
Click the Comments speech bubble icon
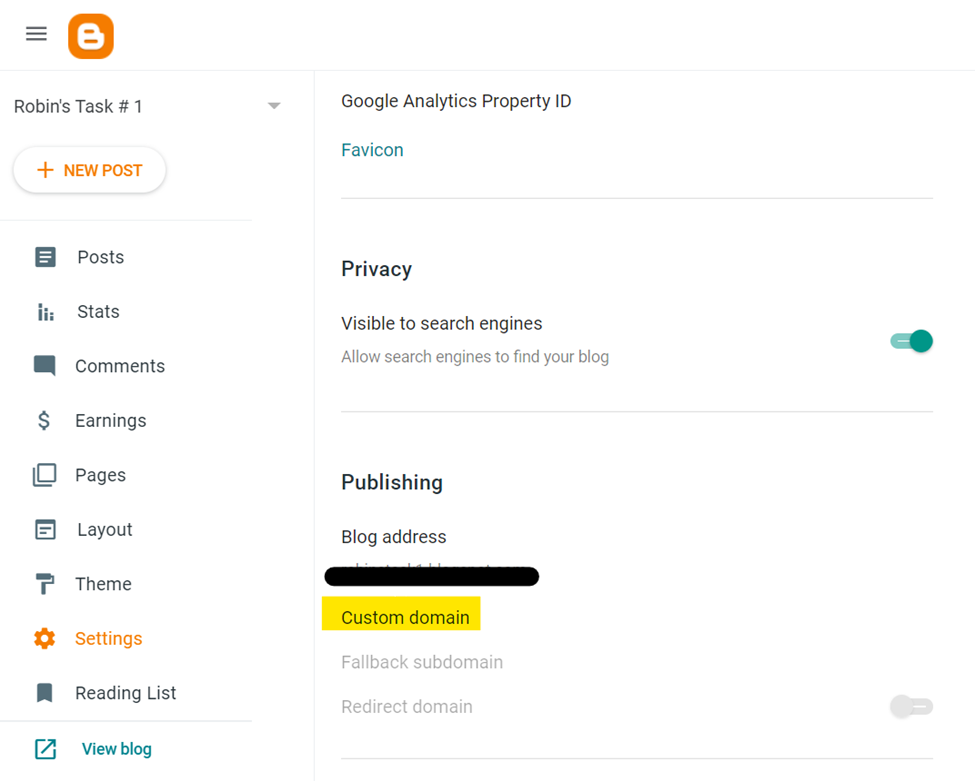[45, 366]
